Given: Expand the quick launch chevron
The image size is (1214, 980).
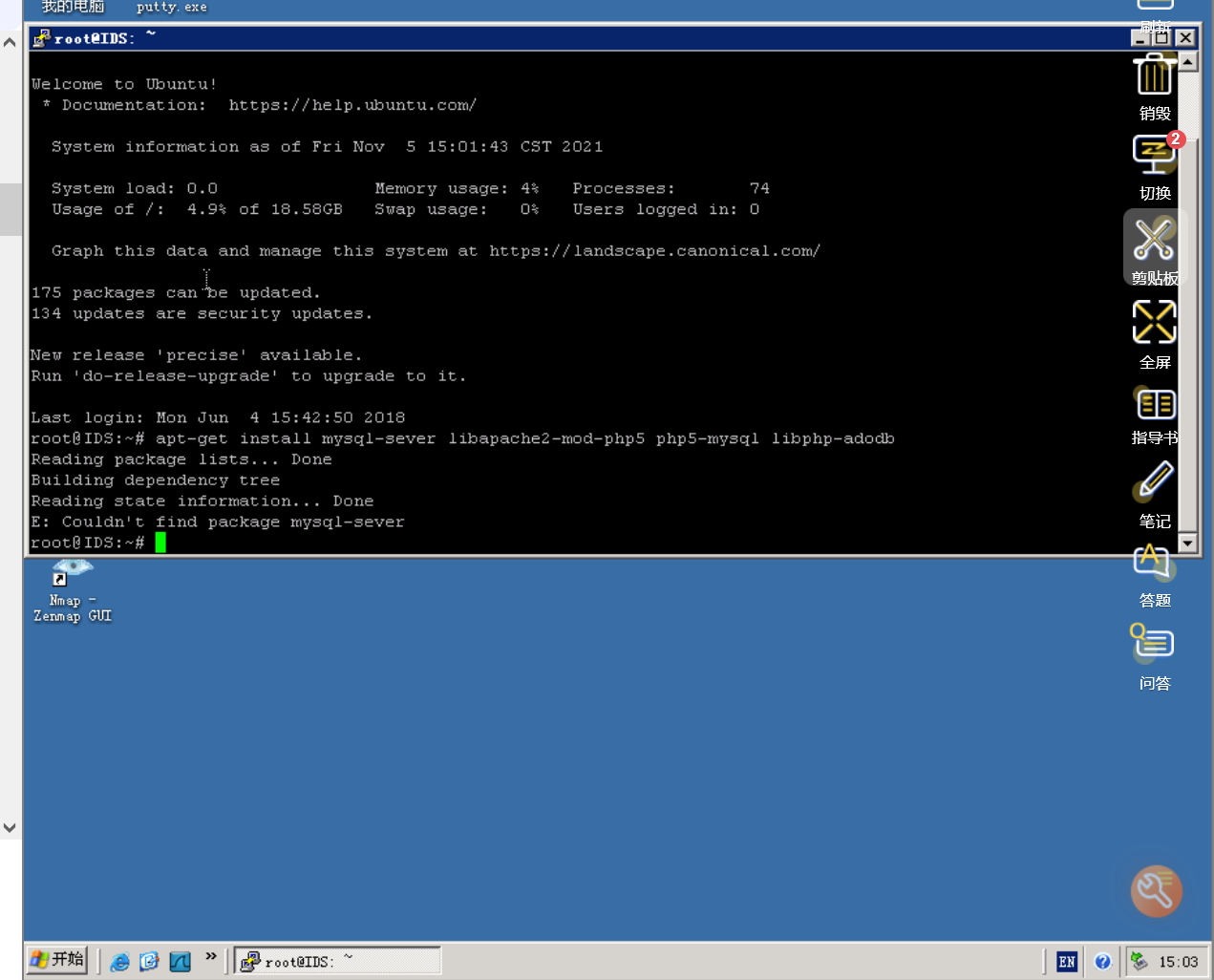Looking at the screenshot, I should [x=211, y=956].
